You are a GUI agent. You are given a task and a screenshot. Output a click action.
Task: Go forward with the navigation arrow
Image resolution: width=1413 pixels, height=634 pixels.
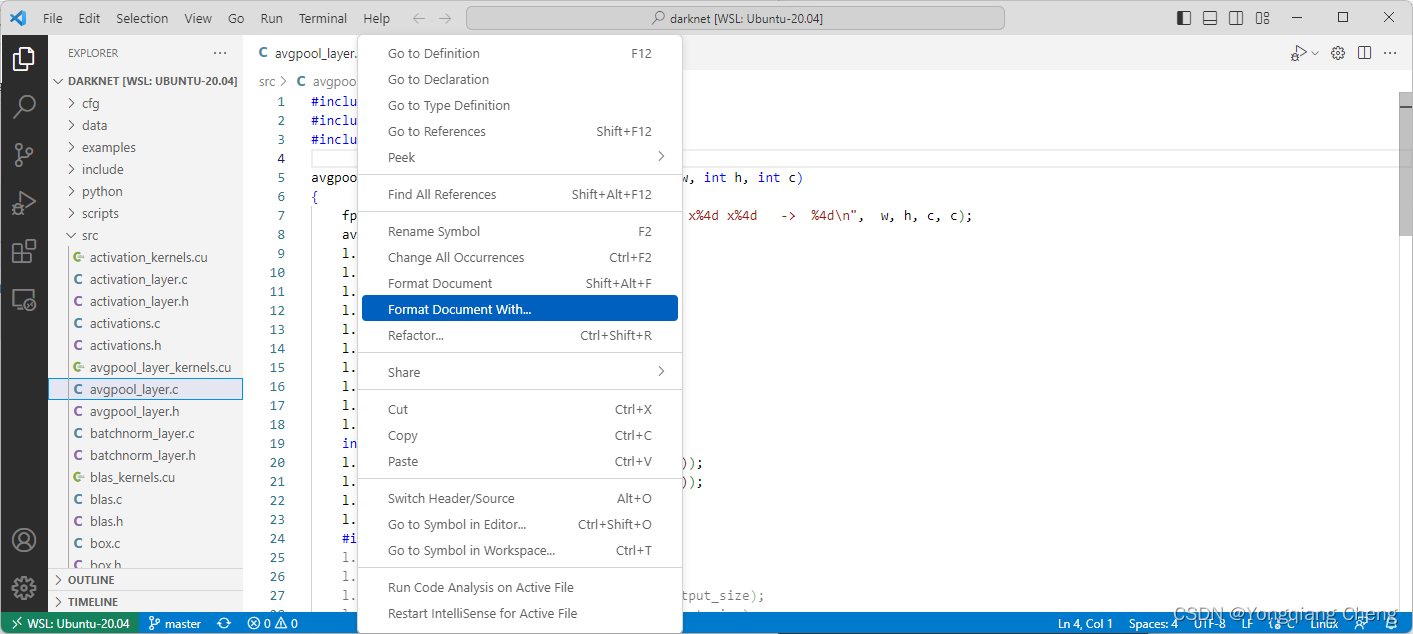[445, 18]
